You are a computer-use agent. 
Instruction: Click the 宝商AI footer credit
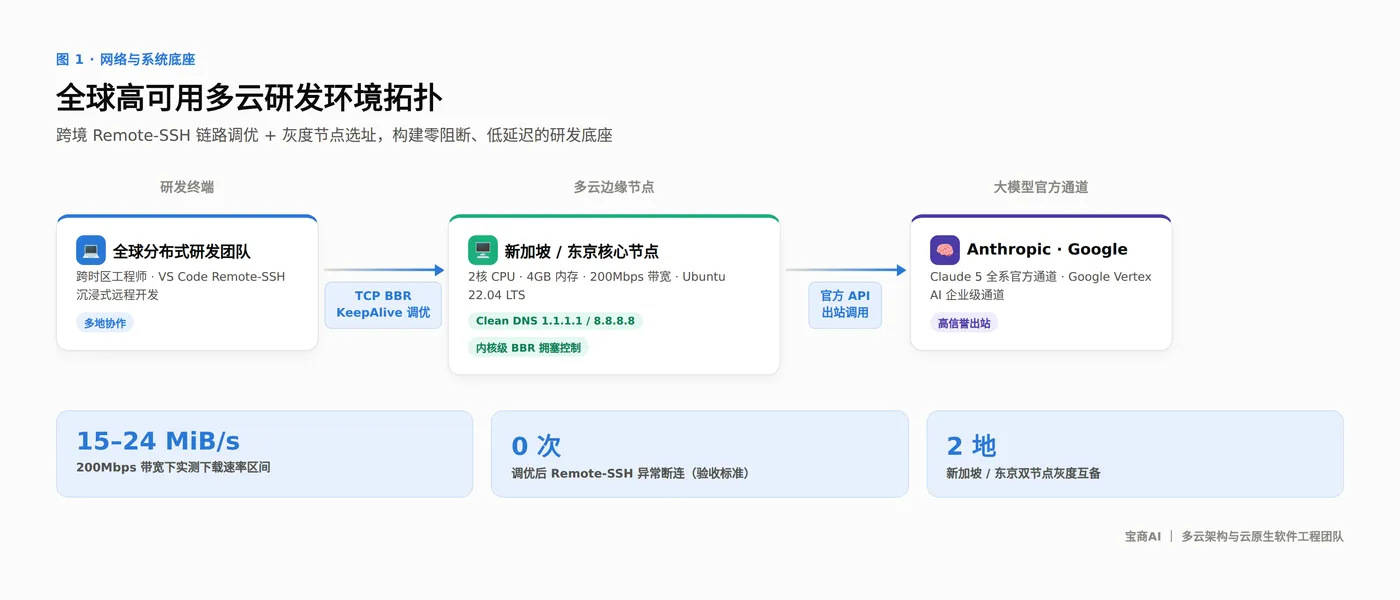(1143, 536)
